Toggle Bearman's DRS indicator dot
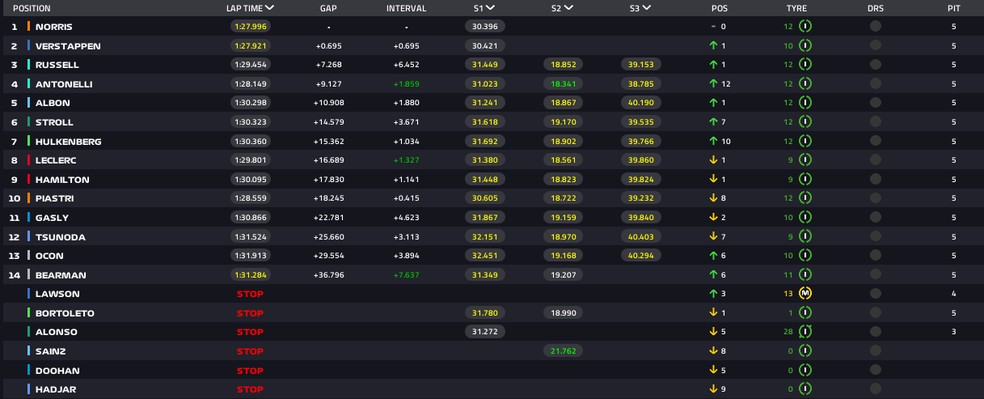Screen dimensions: 984x399 coord(875,275)
